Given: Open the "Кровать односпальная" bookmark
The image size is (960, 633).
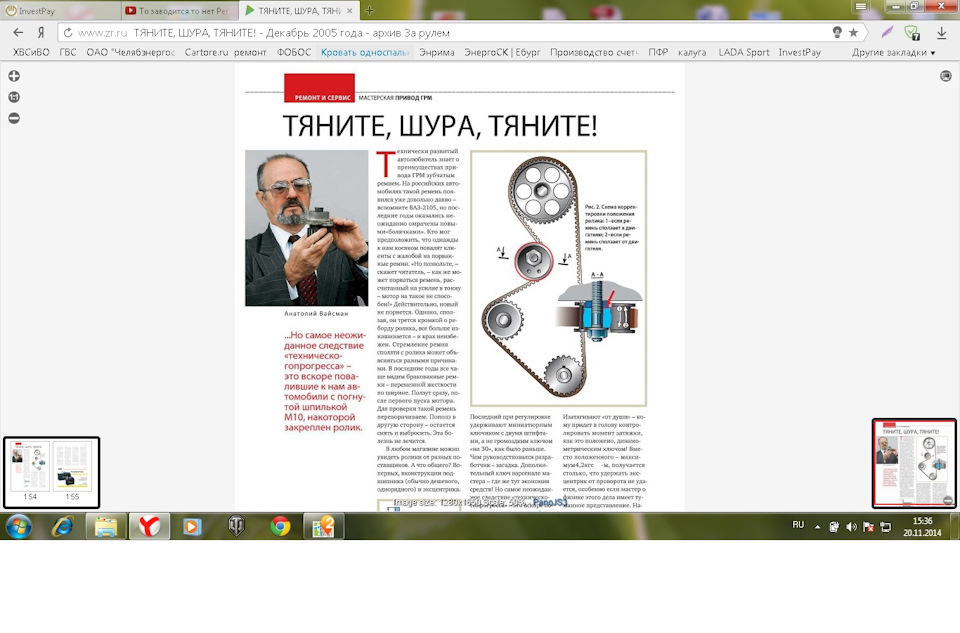Looking at the screenshot, I should (365, 52).
